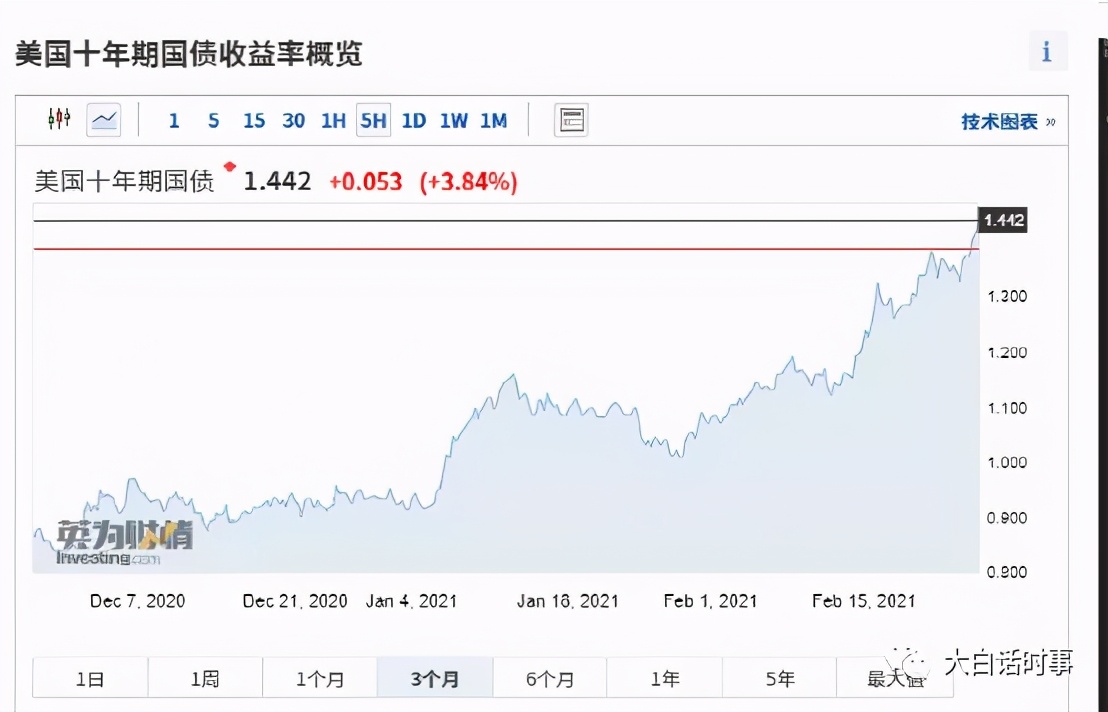Switch timeframe to 1D
The image size is (1108, 712).
coord(413,119)
